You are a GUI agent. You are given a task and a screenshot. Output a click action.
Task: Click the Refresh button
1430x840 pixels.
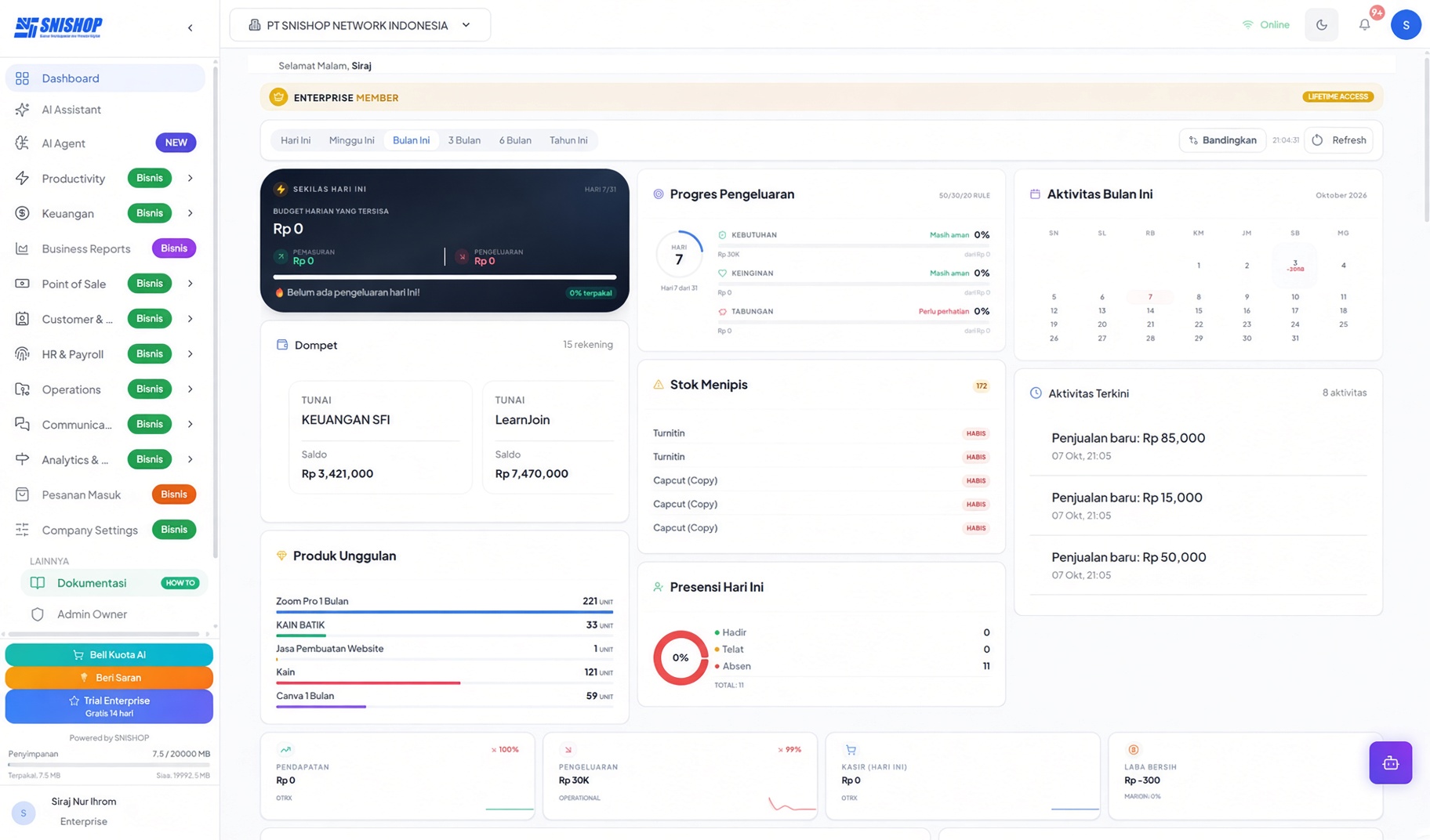click(1338, 140)
